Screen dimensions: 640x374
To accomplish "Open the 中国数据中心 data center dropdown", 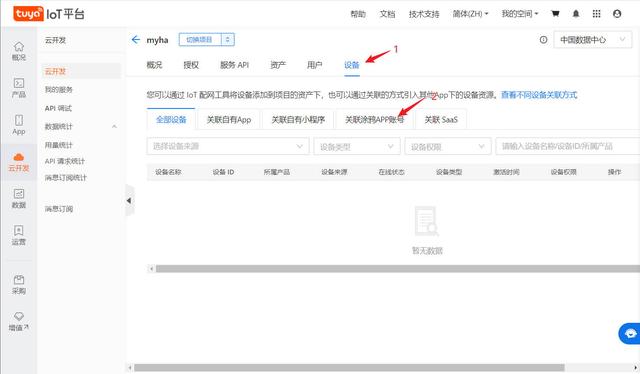I will [592, 40].
